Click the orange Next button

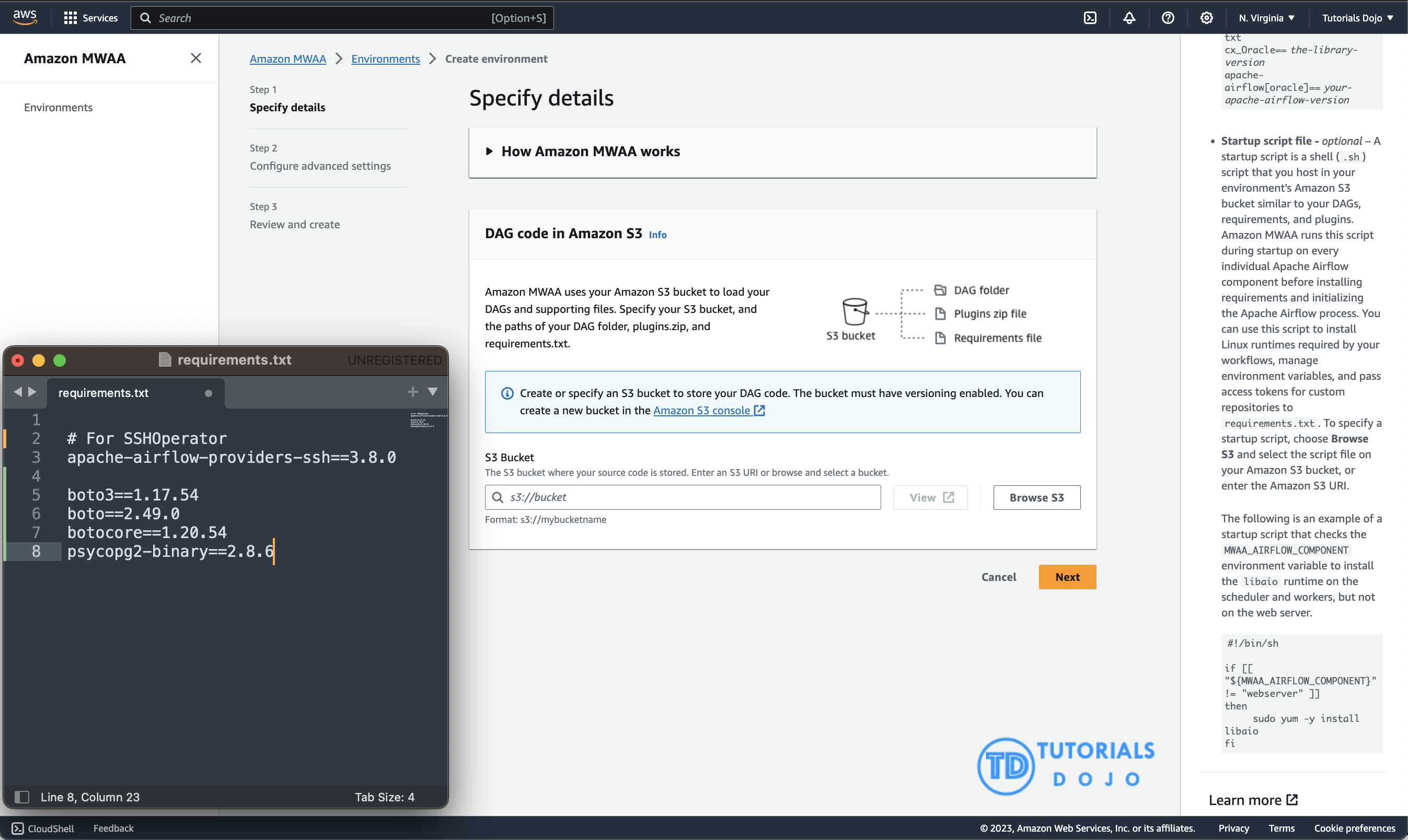tap(1067, 577)
